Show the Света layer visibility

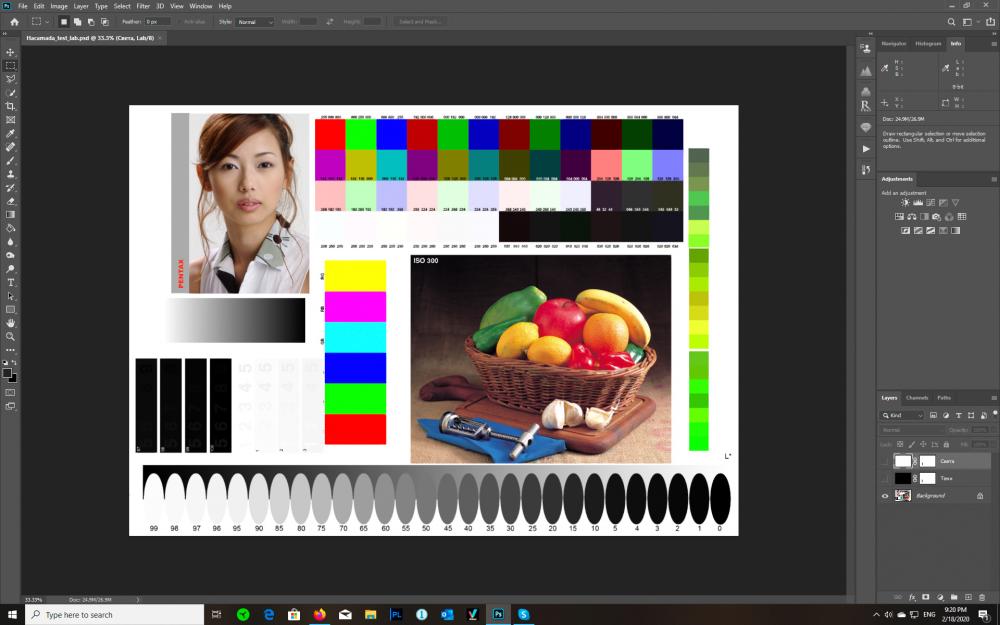[885, 461]
